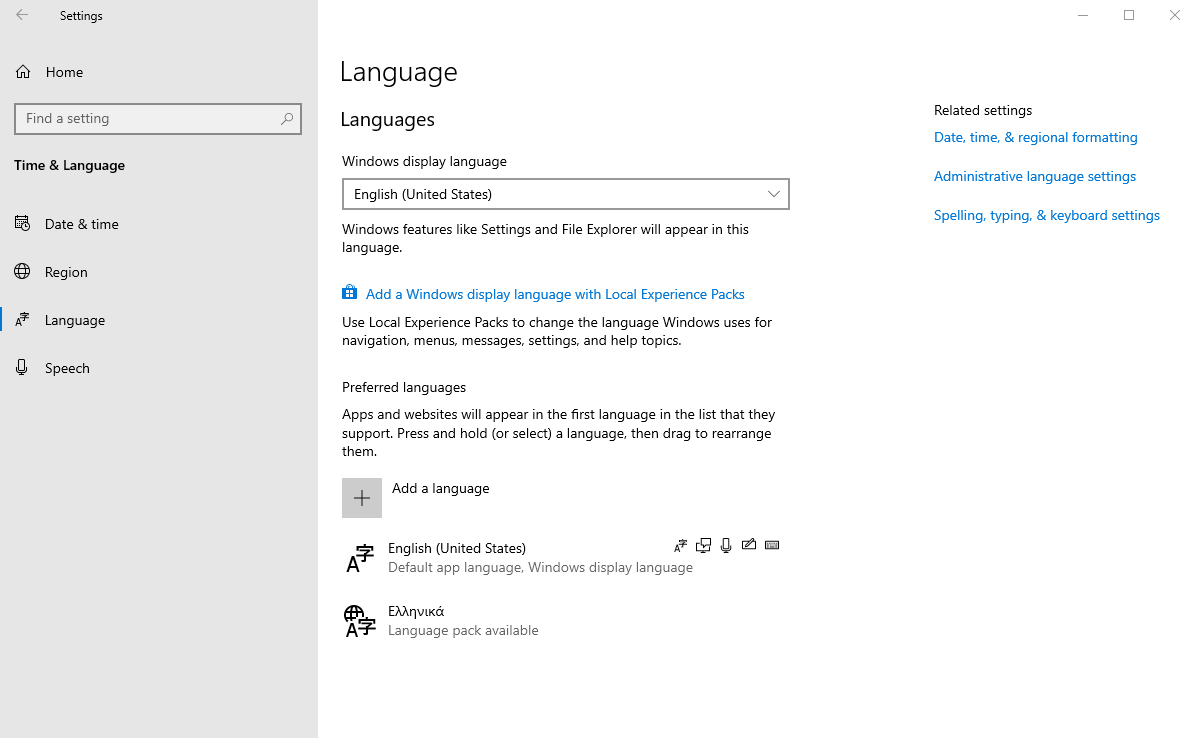This screenshot has width=1197, height=738.
Task: Click the English (United States) language icon
Action: pos(360,558)
